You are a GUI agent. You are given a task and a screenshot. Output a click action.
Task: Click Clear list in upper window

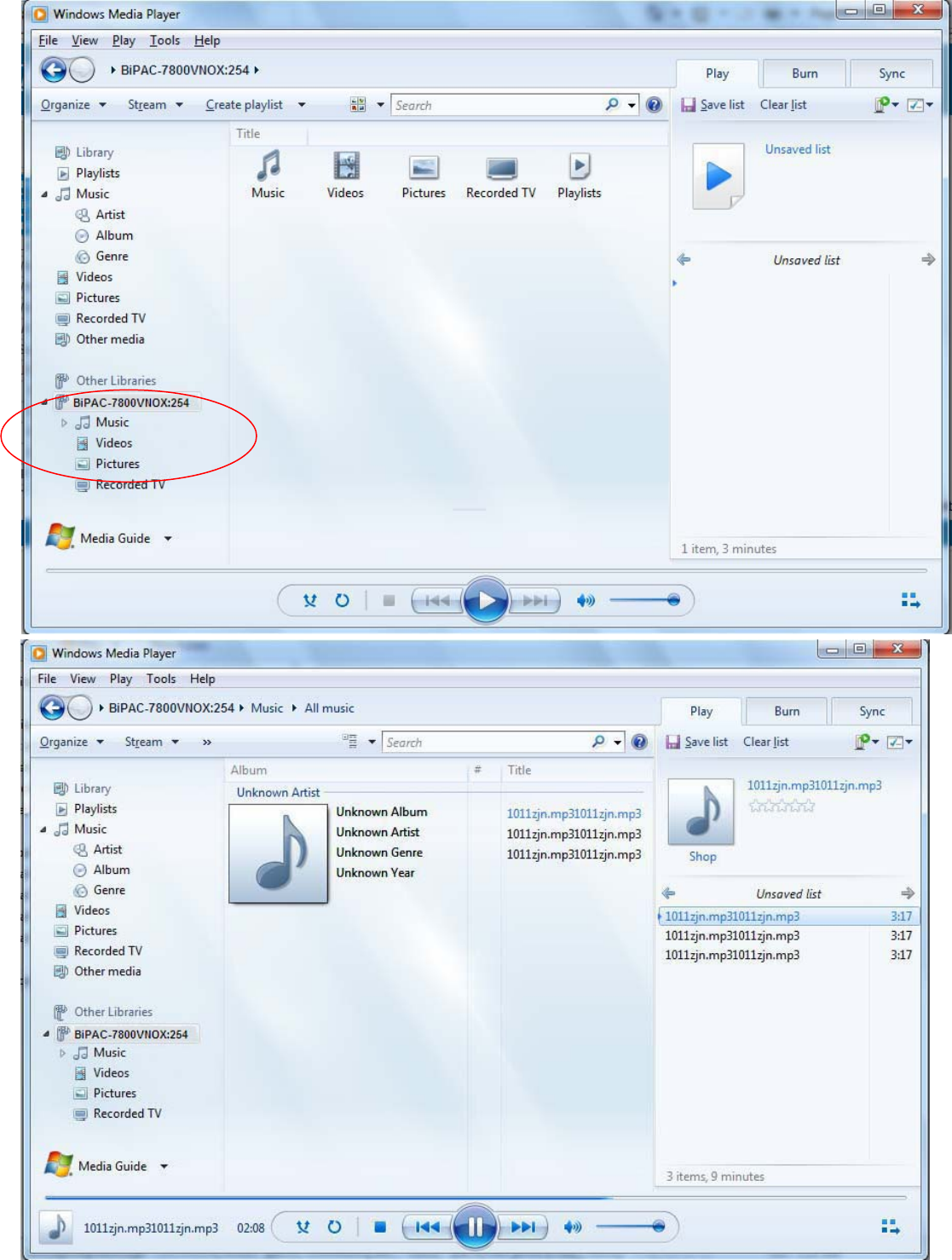(783, 105)
